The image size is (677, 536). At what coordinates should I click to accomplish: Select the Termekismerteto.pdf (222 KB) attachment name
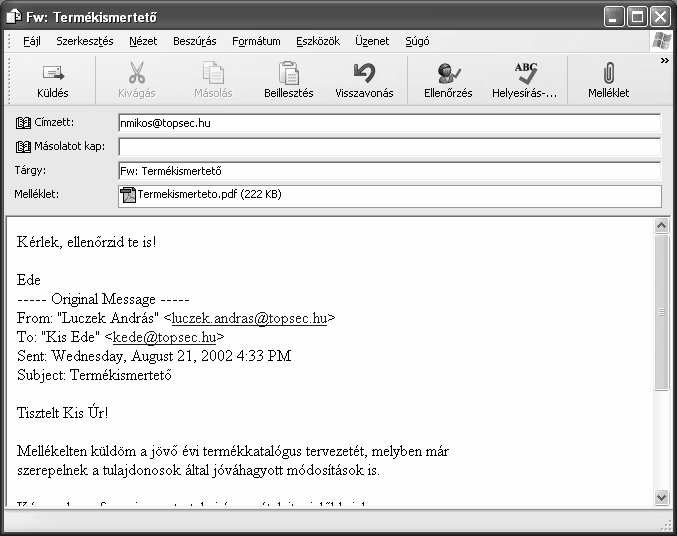tap(209, 194)
